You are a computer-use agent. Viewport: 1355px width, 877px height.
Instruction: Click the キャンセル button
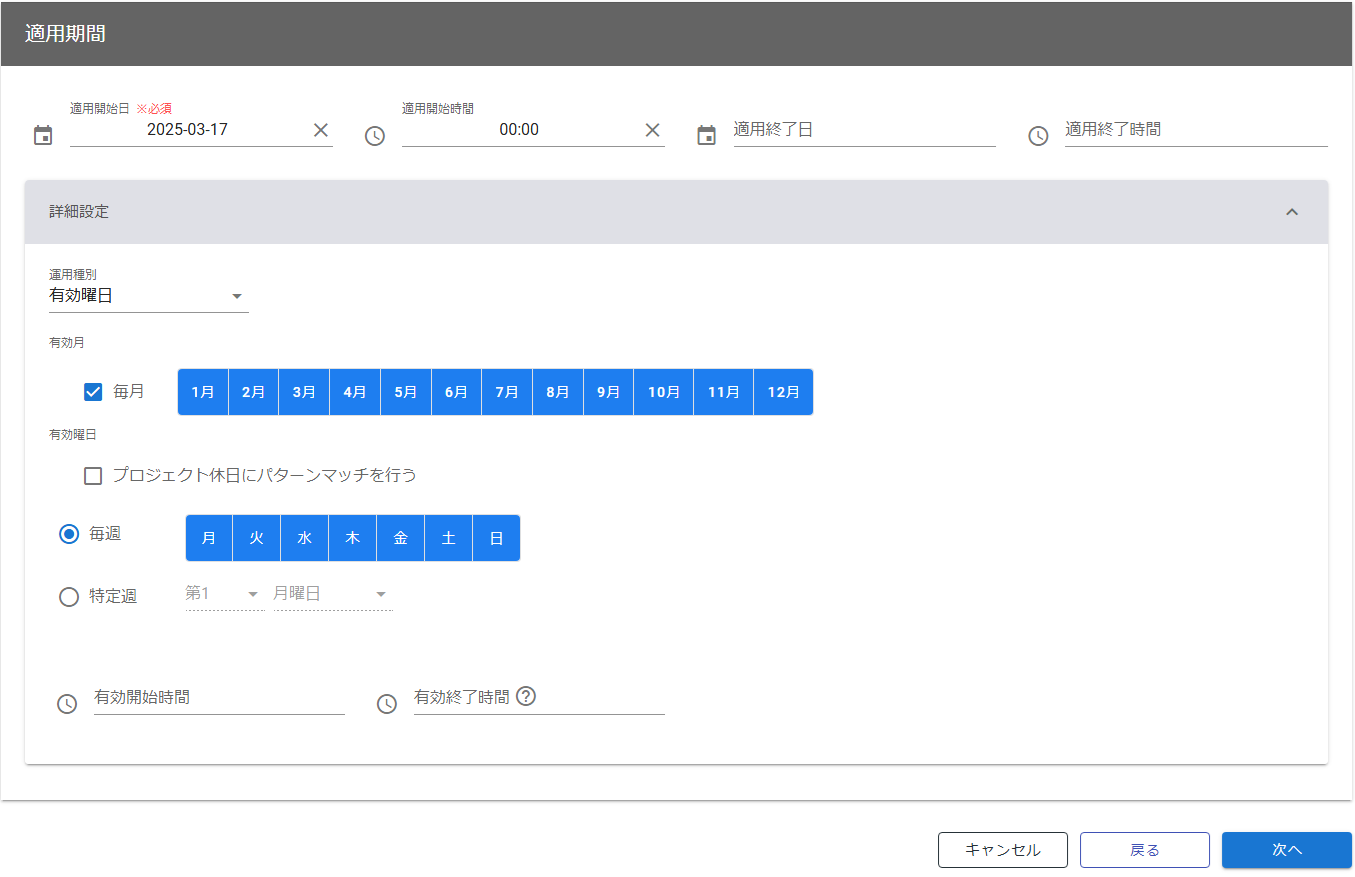1002,850
